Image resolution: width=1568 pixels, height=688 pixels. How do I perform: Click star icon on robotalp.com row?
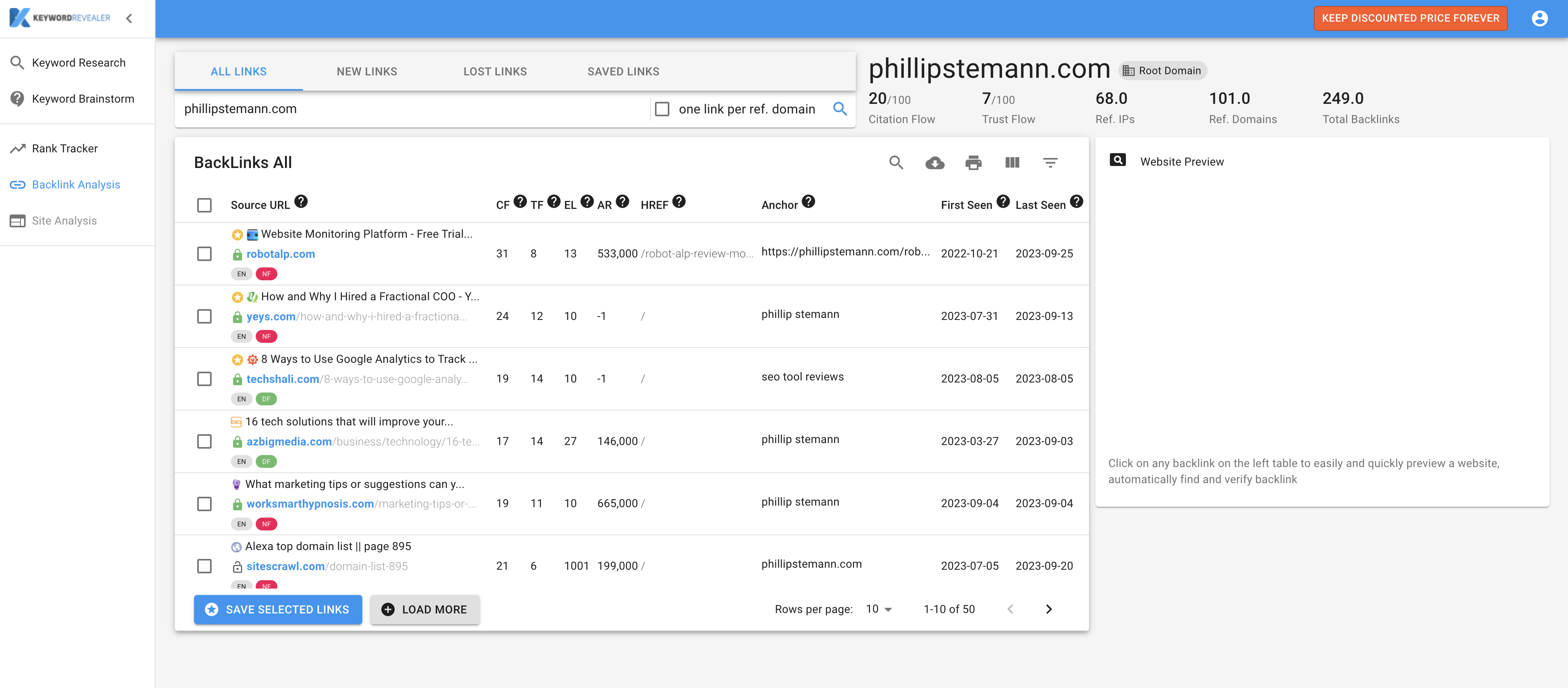[237, 235]
